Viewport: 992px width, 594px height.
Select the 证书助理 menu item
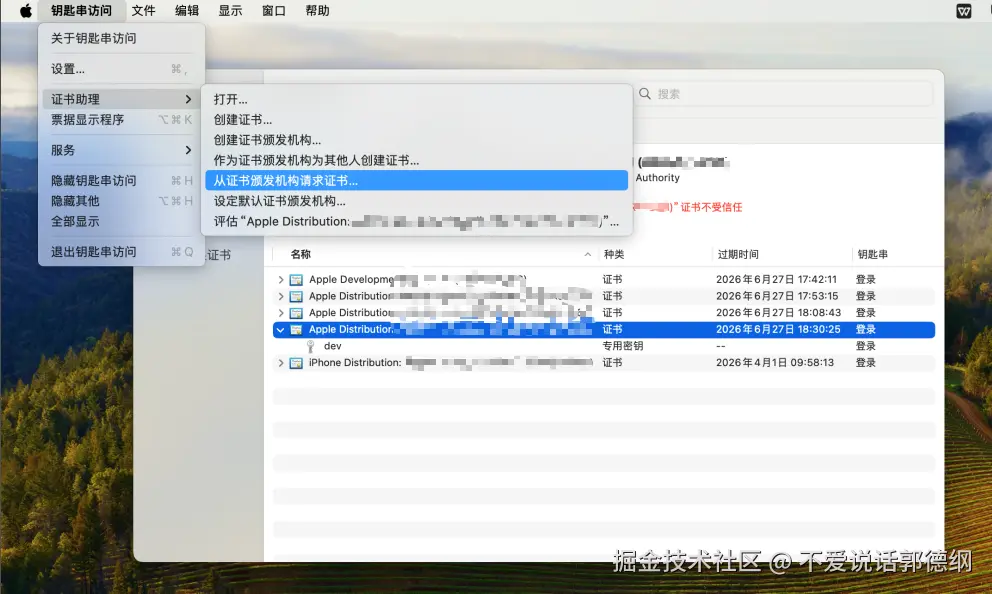tap(121, 99)
